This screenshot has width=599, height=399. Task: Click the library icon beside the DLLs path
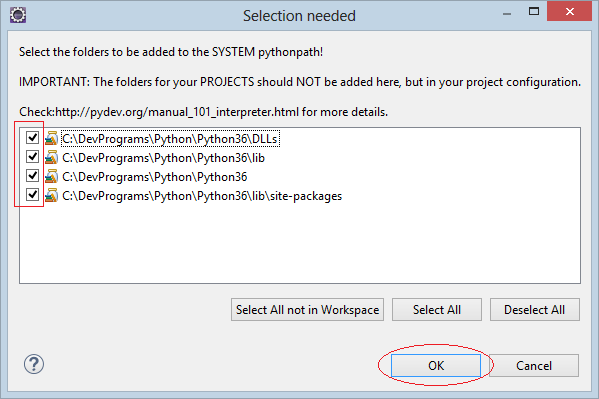[x=51, y=139]
